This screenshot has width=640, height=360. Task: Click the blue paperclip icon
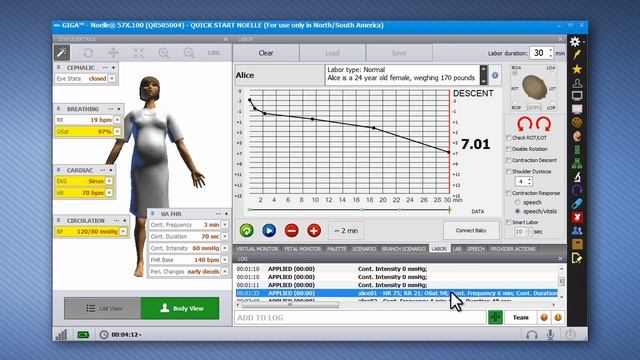tap(577, 204)
